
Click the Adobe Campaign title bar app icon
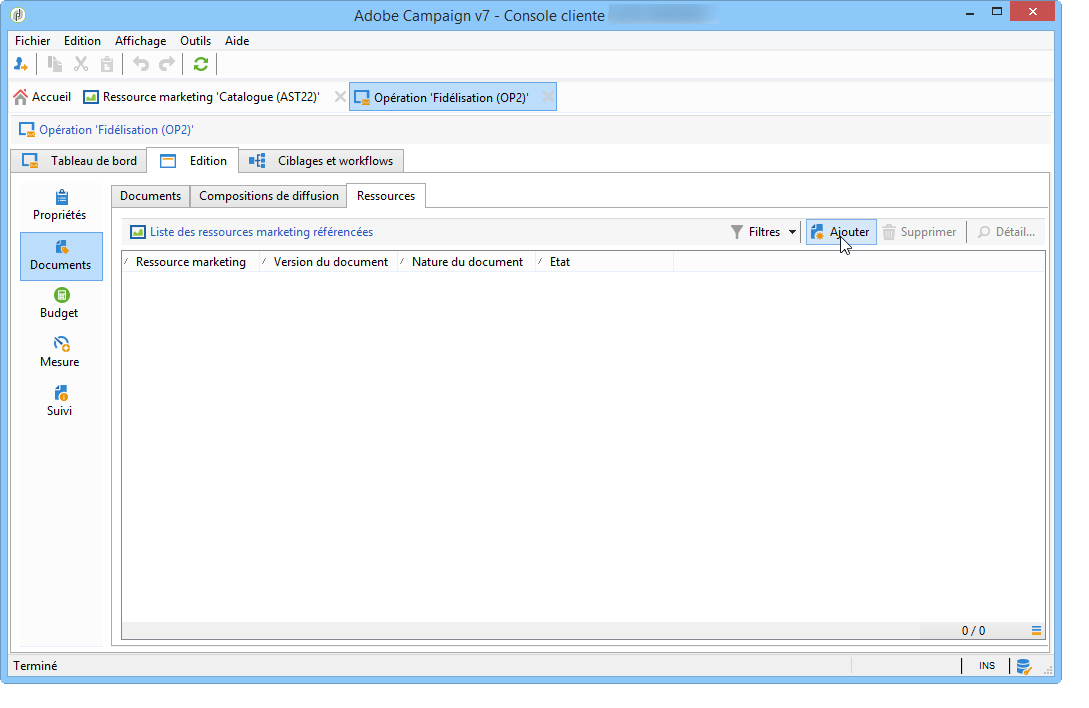click(x=18, y=15)
